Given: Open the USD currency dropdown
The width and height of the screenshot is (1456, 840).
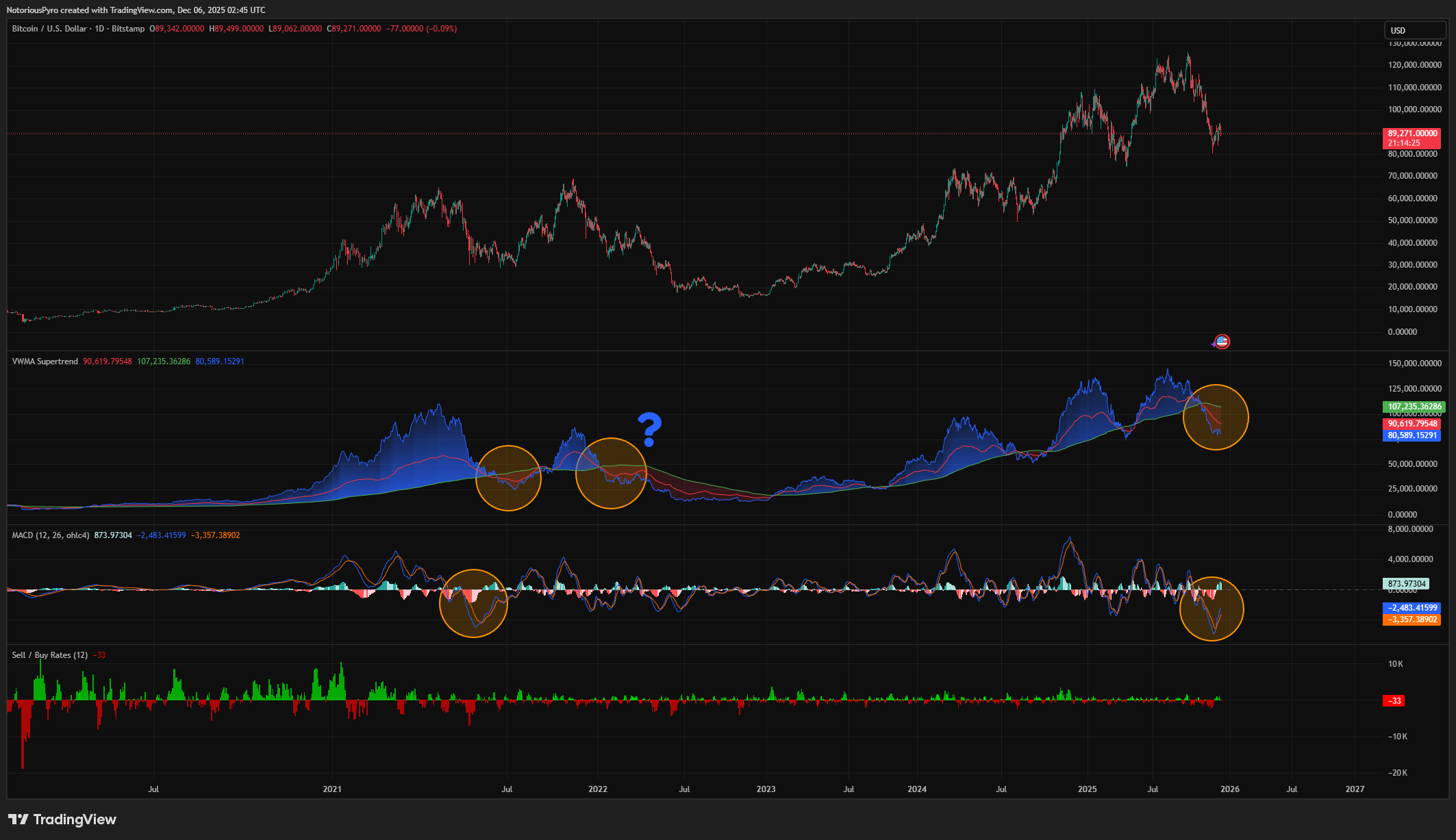Looking at the screenshot, I should (1415, 30).
